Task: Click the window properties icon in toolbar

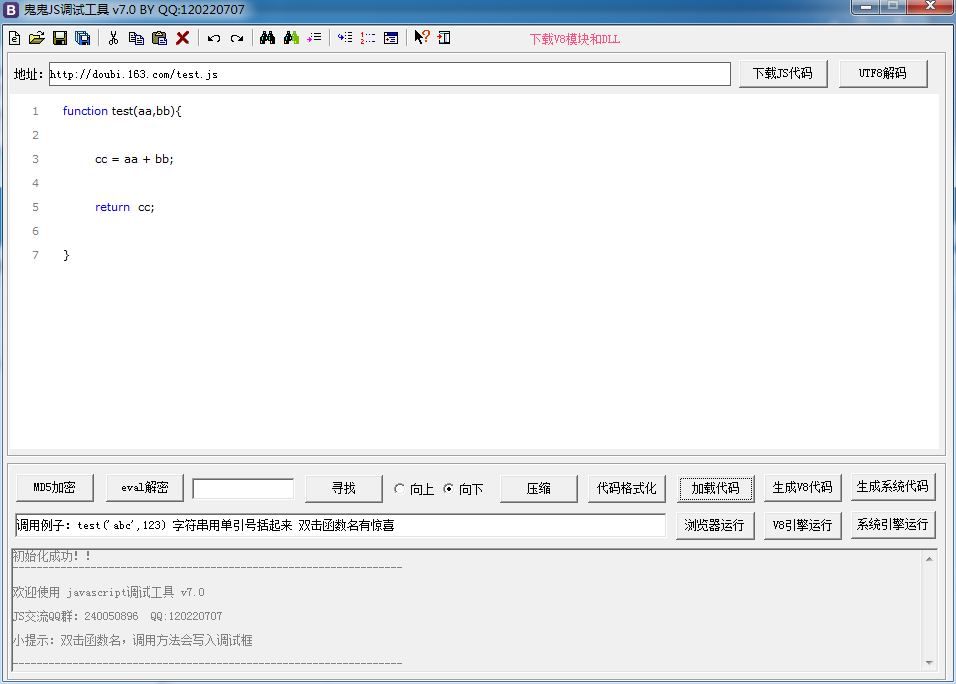Action: click(391, 38)
